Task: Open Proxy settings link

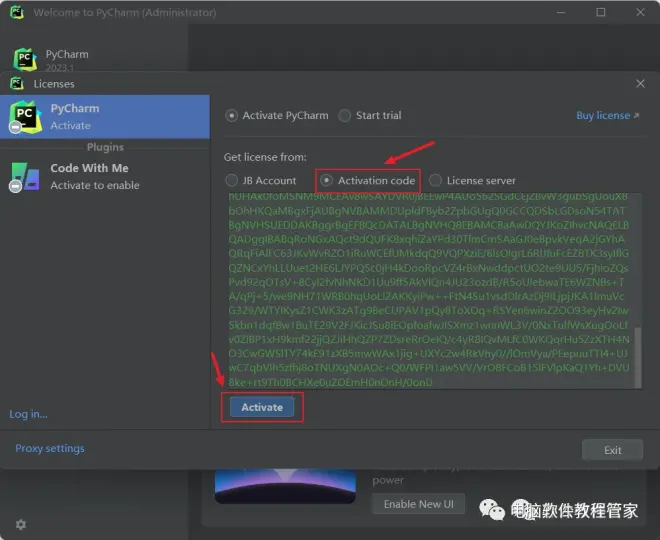Action: click(x=50, y=448)
